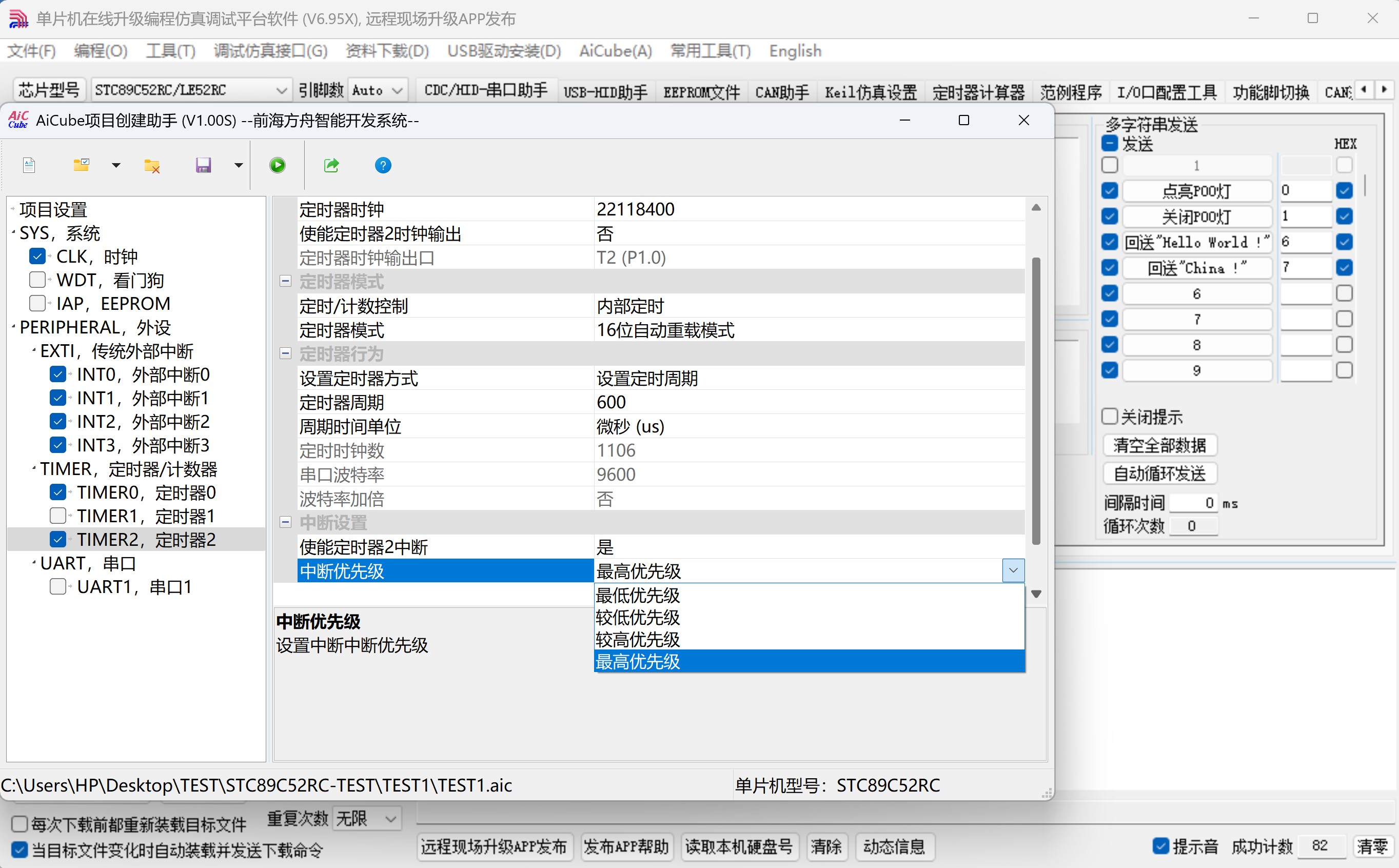This screenshot has height=868, width=1399.
Task: Open dropdown arrow beside save icon
Action: (239, 165)
